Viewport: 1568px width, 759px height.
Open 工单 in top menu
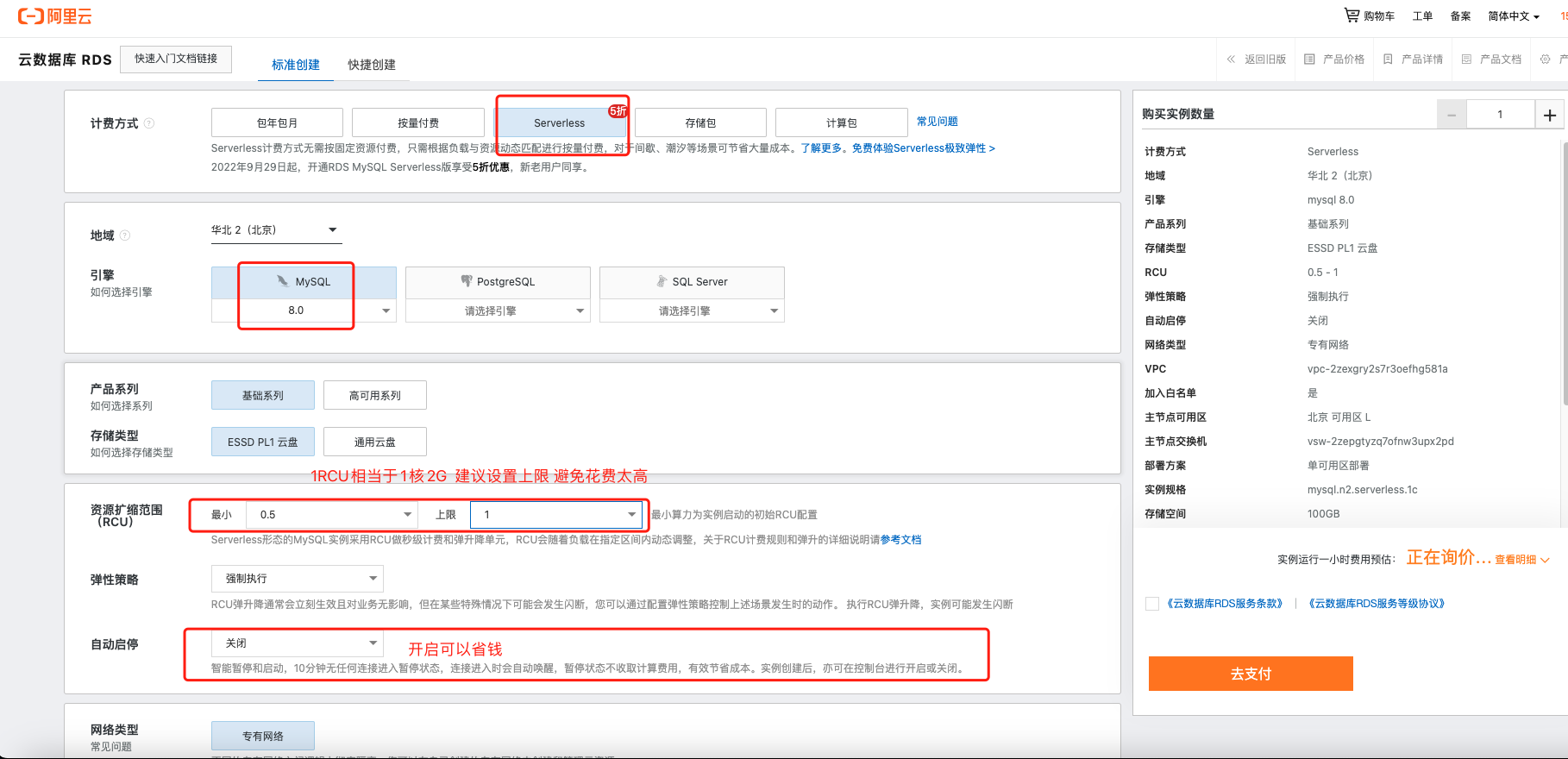[1422, 16]
